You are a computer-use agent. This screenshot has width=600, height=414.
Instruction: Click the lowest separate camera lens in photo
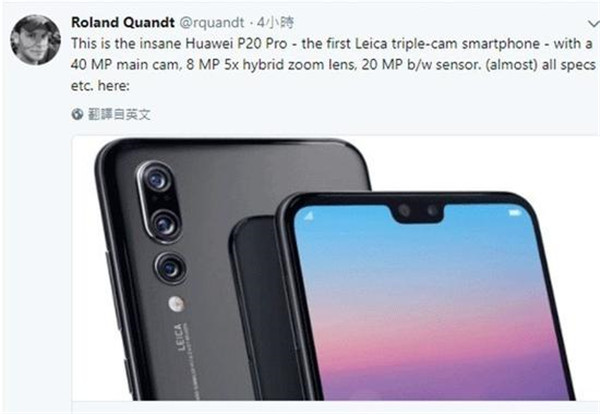(170, 267)
